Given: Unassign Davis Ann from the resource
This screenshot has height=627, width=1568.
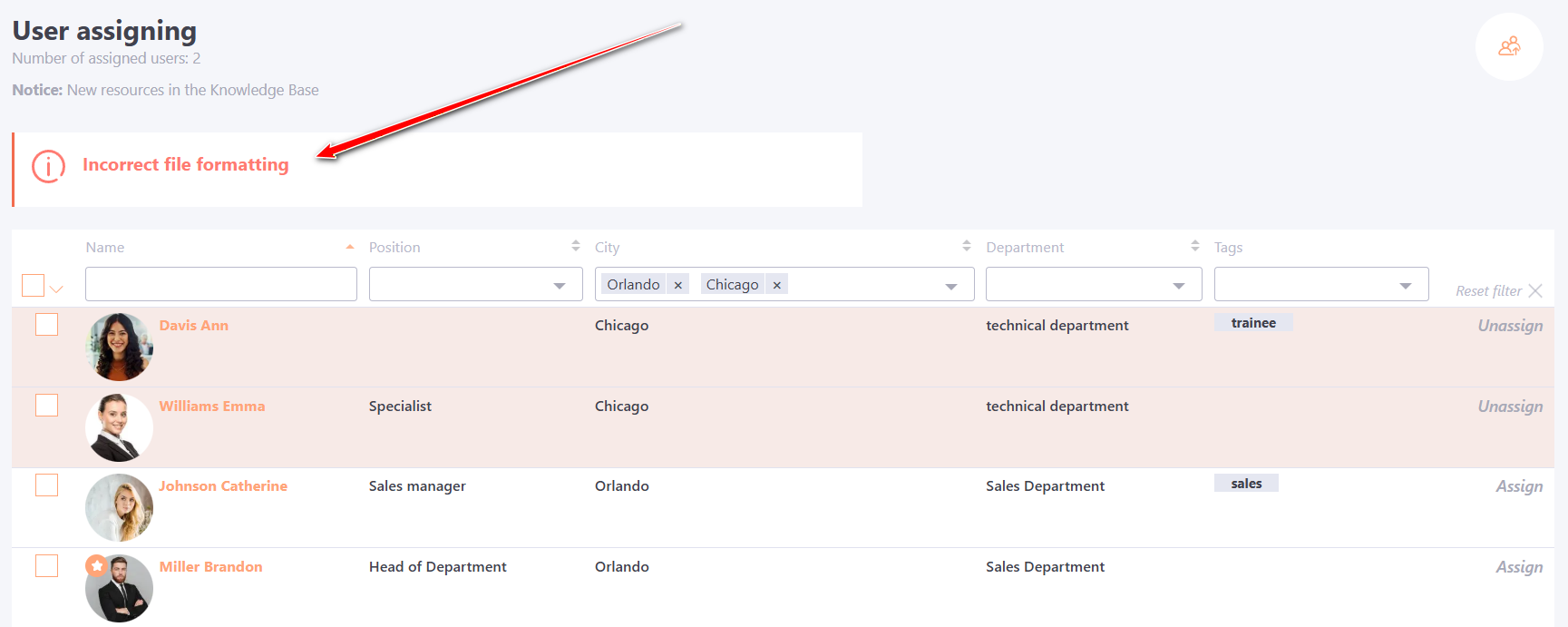Looking at the screenshot, I should pos(1509,326).
